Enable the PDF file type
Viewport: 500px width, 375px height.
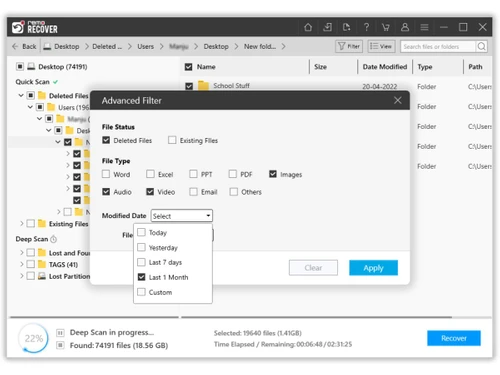(x=233, y=174)
